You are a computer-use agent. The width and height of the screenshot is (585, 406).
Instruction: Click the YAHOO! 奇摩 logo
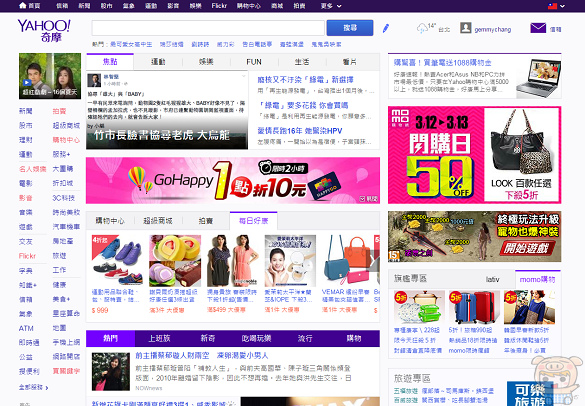click(x=44, y=31)
